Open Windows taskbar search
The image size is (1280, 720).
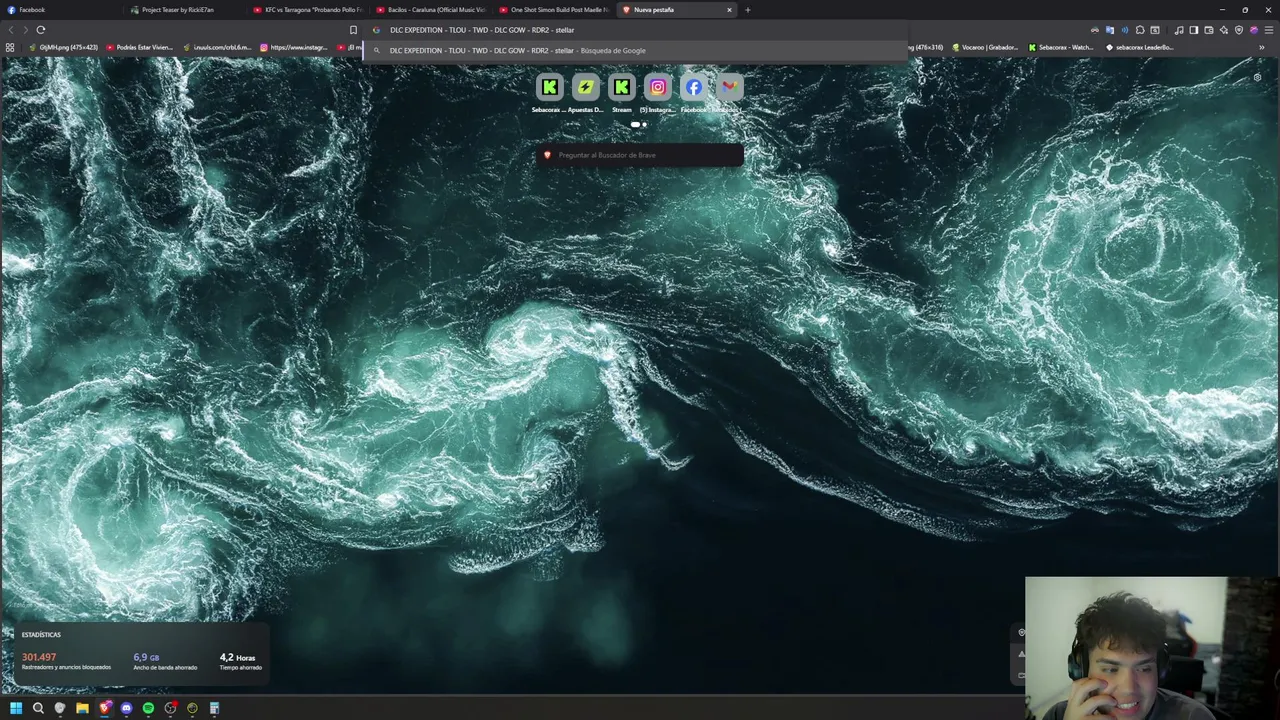click(x=38, y=708)
